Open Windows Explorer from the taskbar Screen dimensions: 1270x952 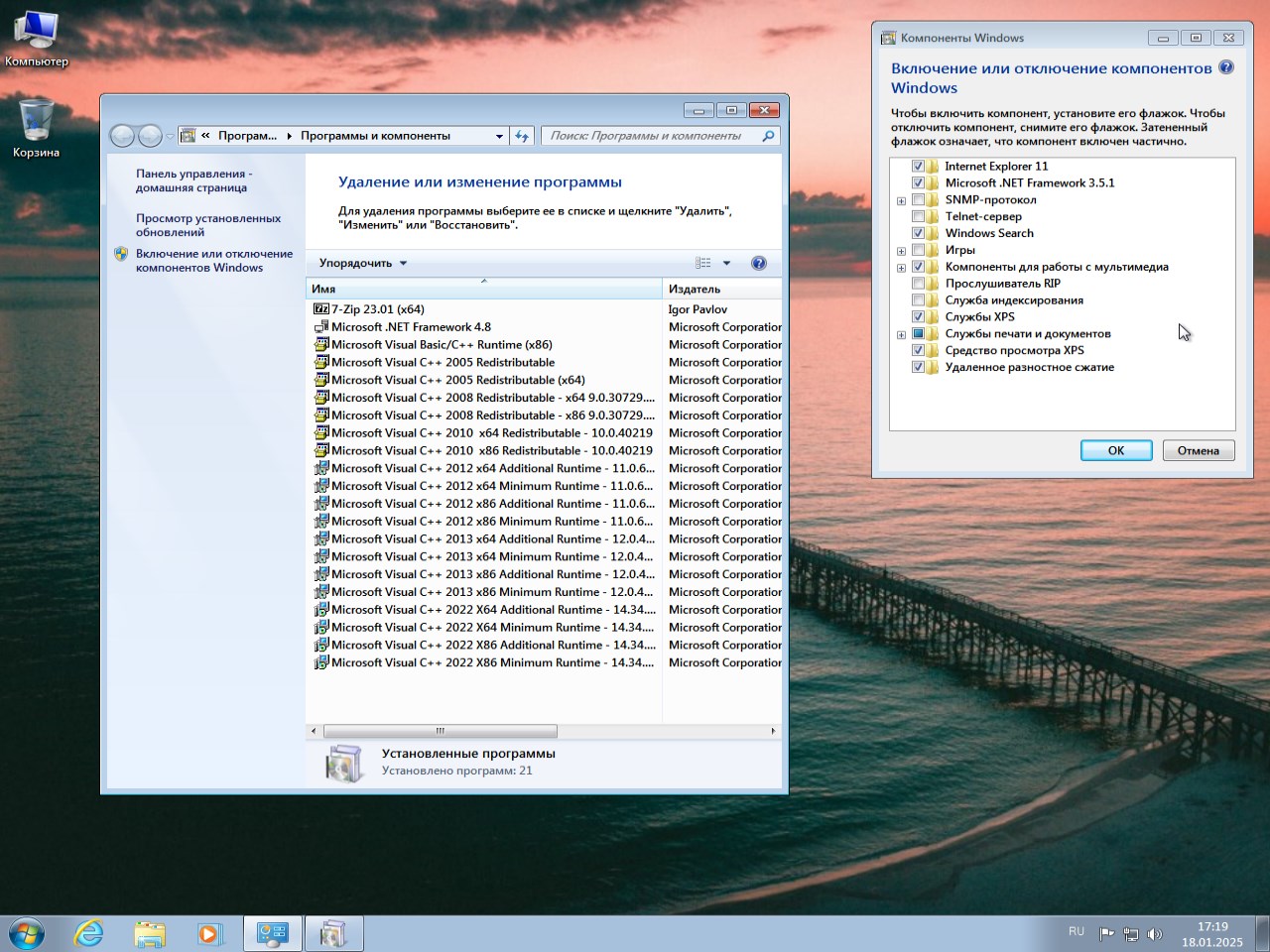point(150,932)
